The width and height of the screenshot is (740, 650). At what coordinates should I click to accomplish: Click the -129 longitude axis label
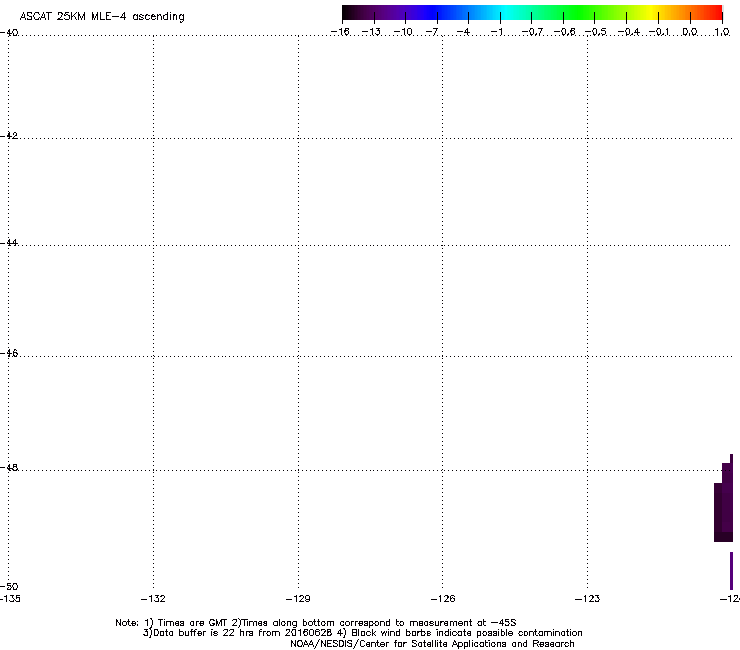(x=298, y=599)
